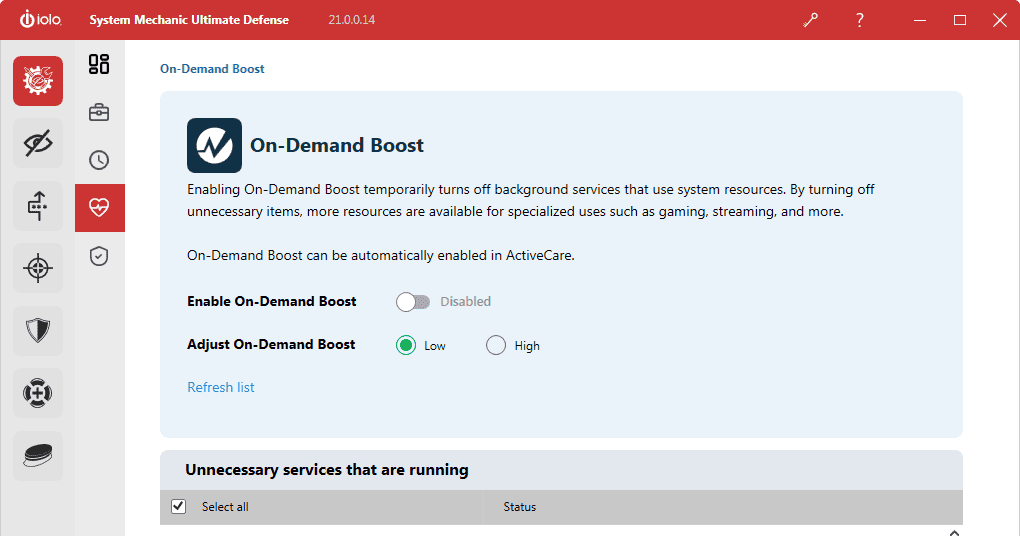Viewport: 1020px width, 536px height.
Task: Click the Refresh list link
Action: coord(221,387)
